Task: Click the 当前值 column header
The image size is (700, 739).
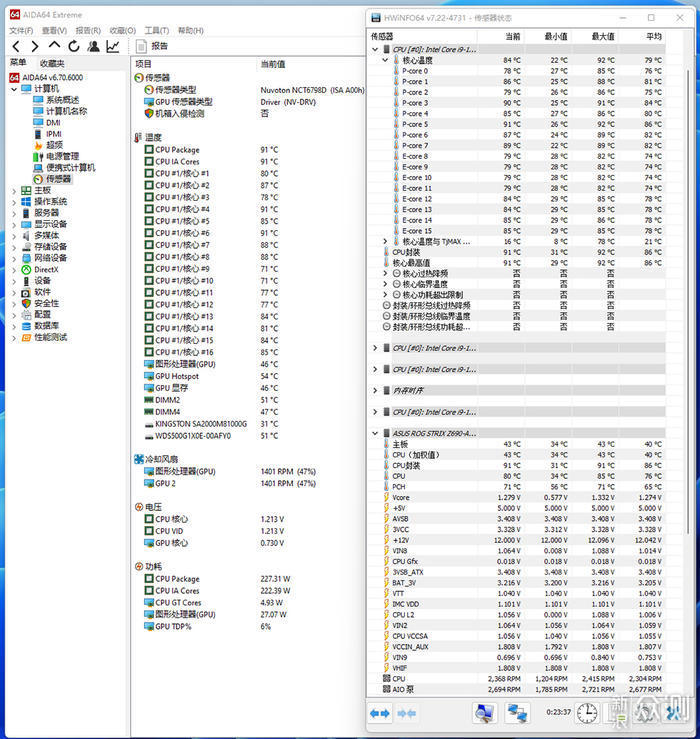Action: pos(272,64)
